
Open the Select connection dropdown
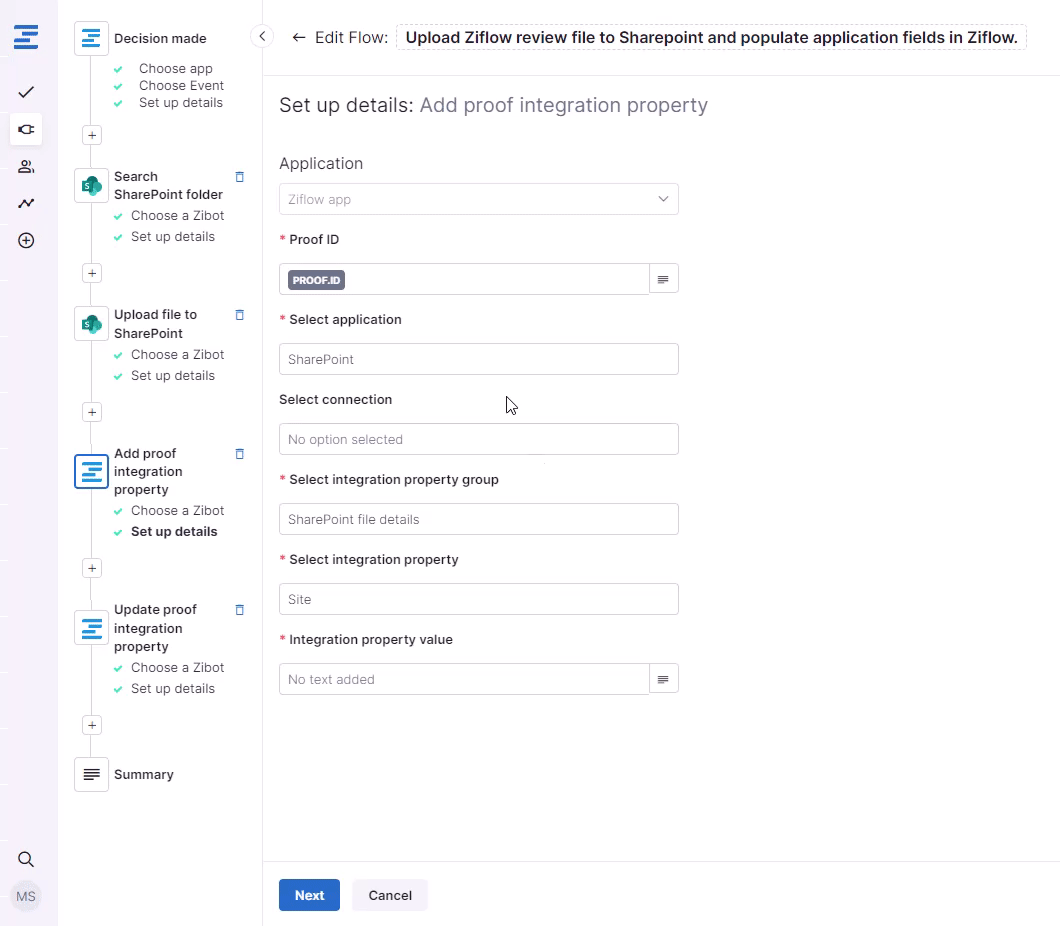pyautogui.click(x=478, y=439)
